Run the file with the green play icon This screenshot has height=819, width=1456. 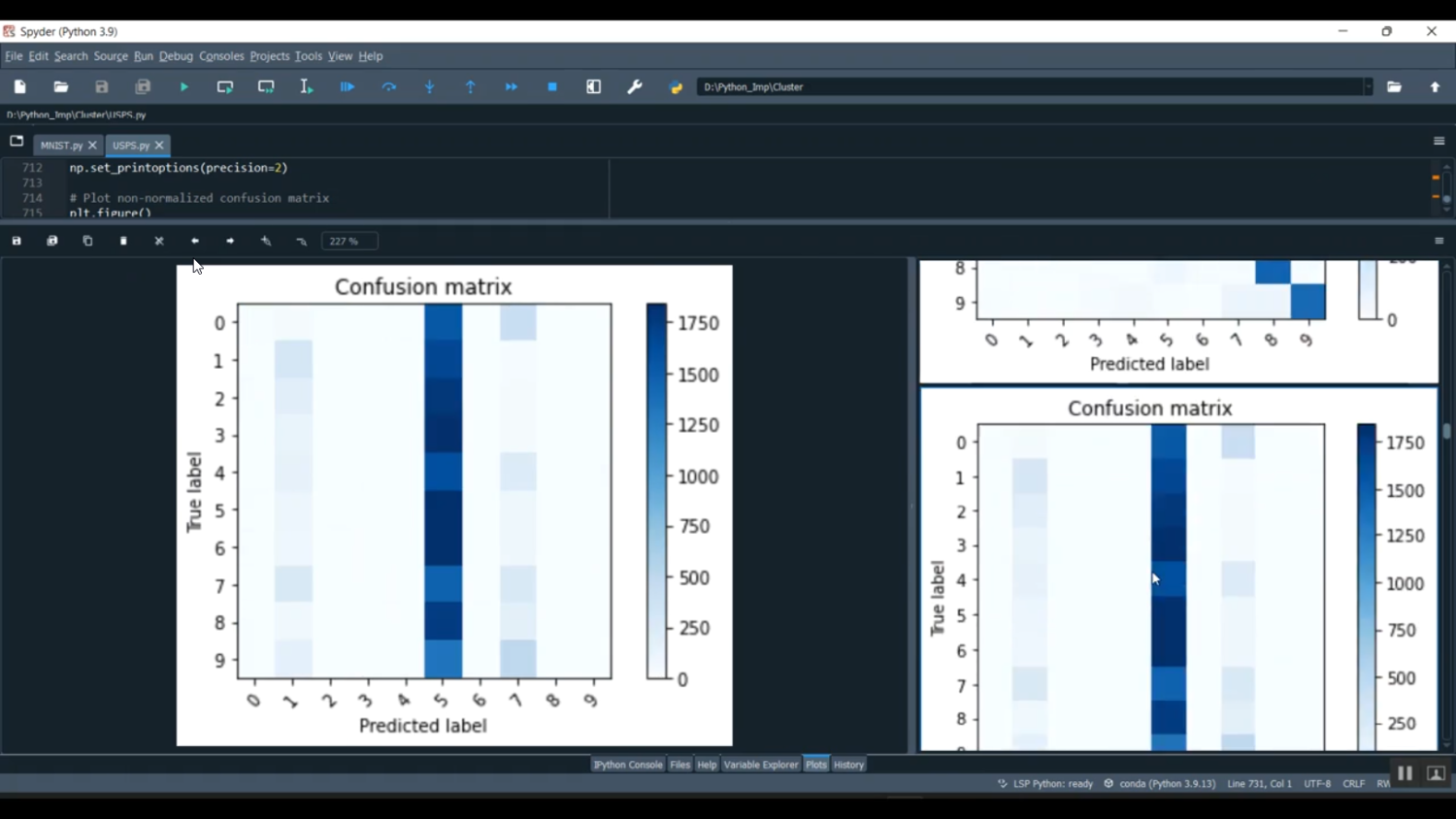(183, 87)
